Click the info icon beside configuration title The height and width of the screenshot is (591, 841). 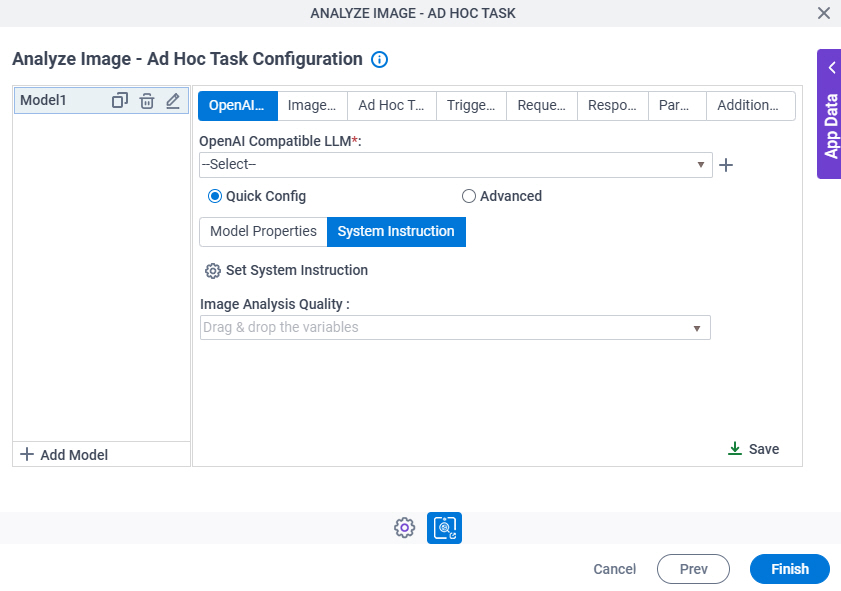(379, 60)
